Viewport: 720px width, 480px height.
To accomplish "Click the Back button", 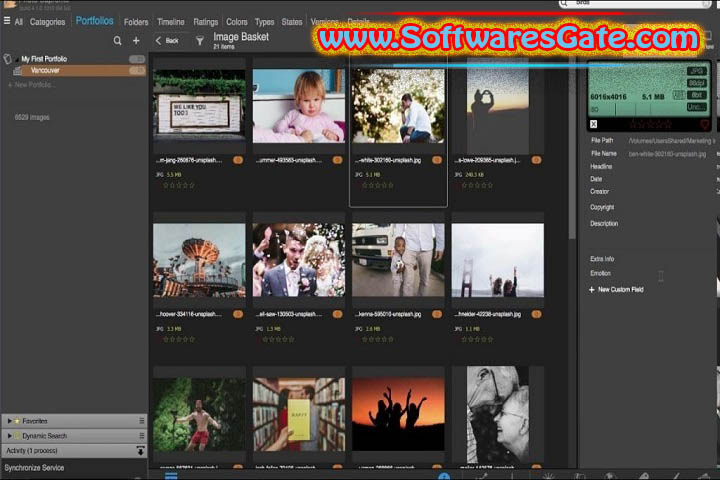I will point(167,40).
